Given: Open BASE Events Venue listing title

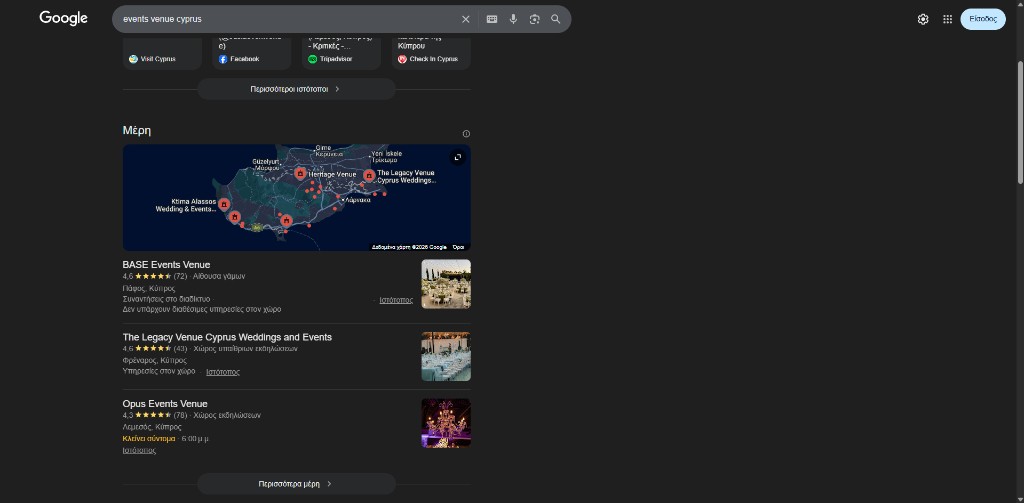Looking at the screenshot, I should (167, 265).
